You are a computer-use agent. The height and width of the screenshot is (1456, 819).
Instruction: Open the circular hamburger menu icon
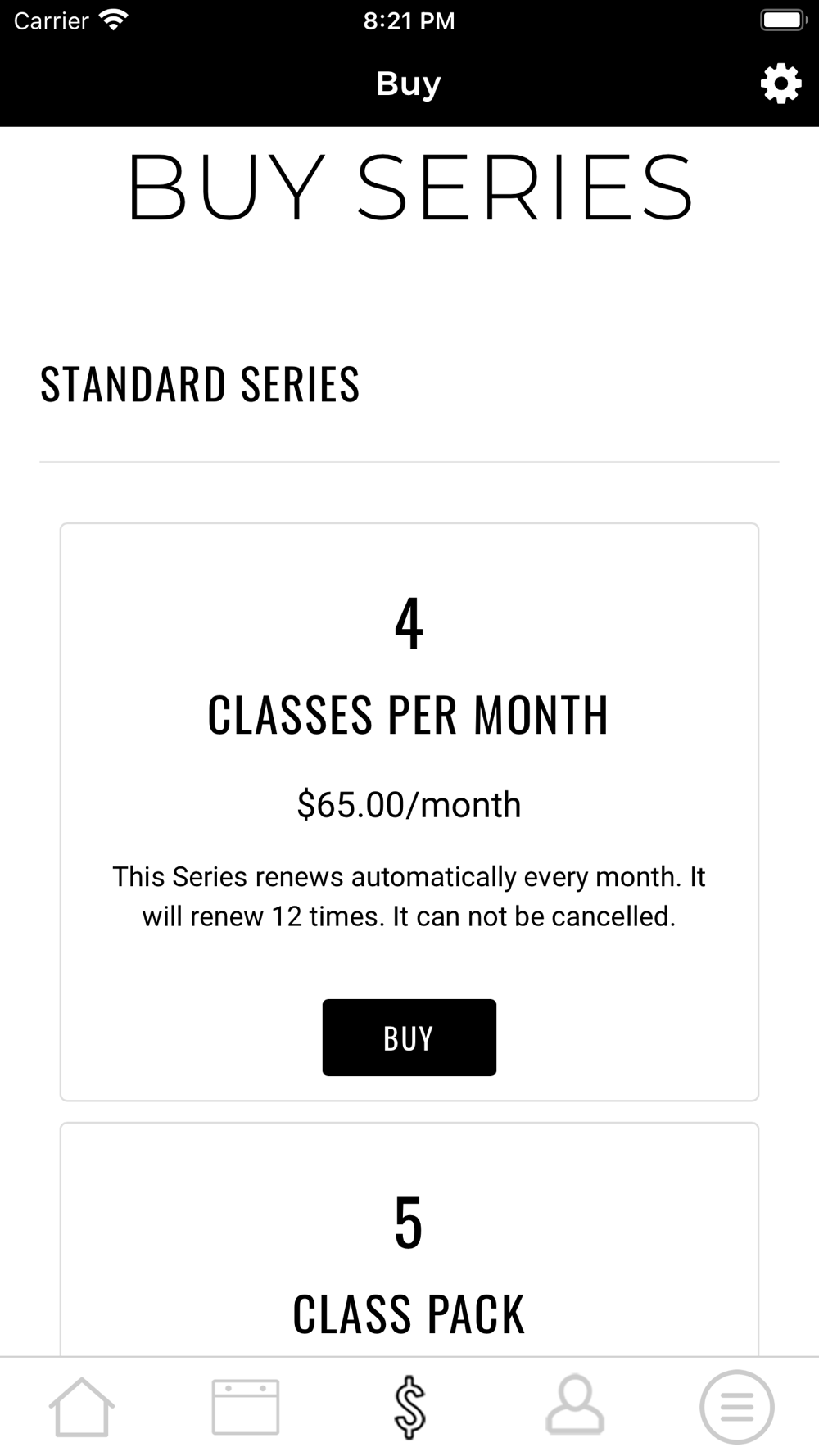click(x=737, y=1407)
